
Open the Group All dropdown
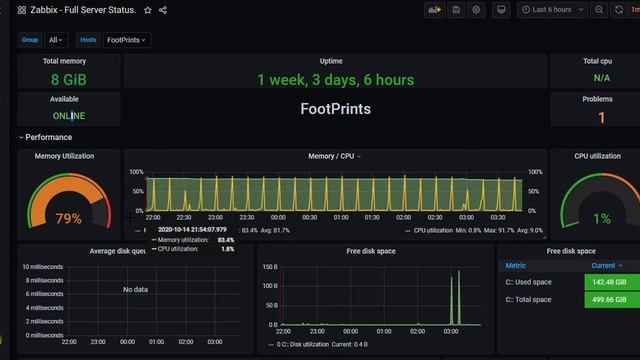point(56,40)
